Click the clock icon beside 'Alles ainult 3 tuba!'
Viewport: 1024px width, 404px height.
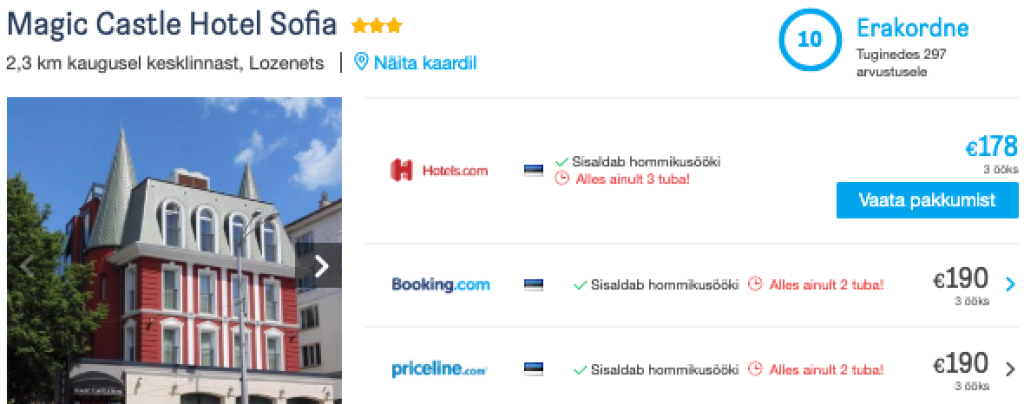point(561,179)
